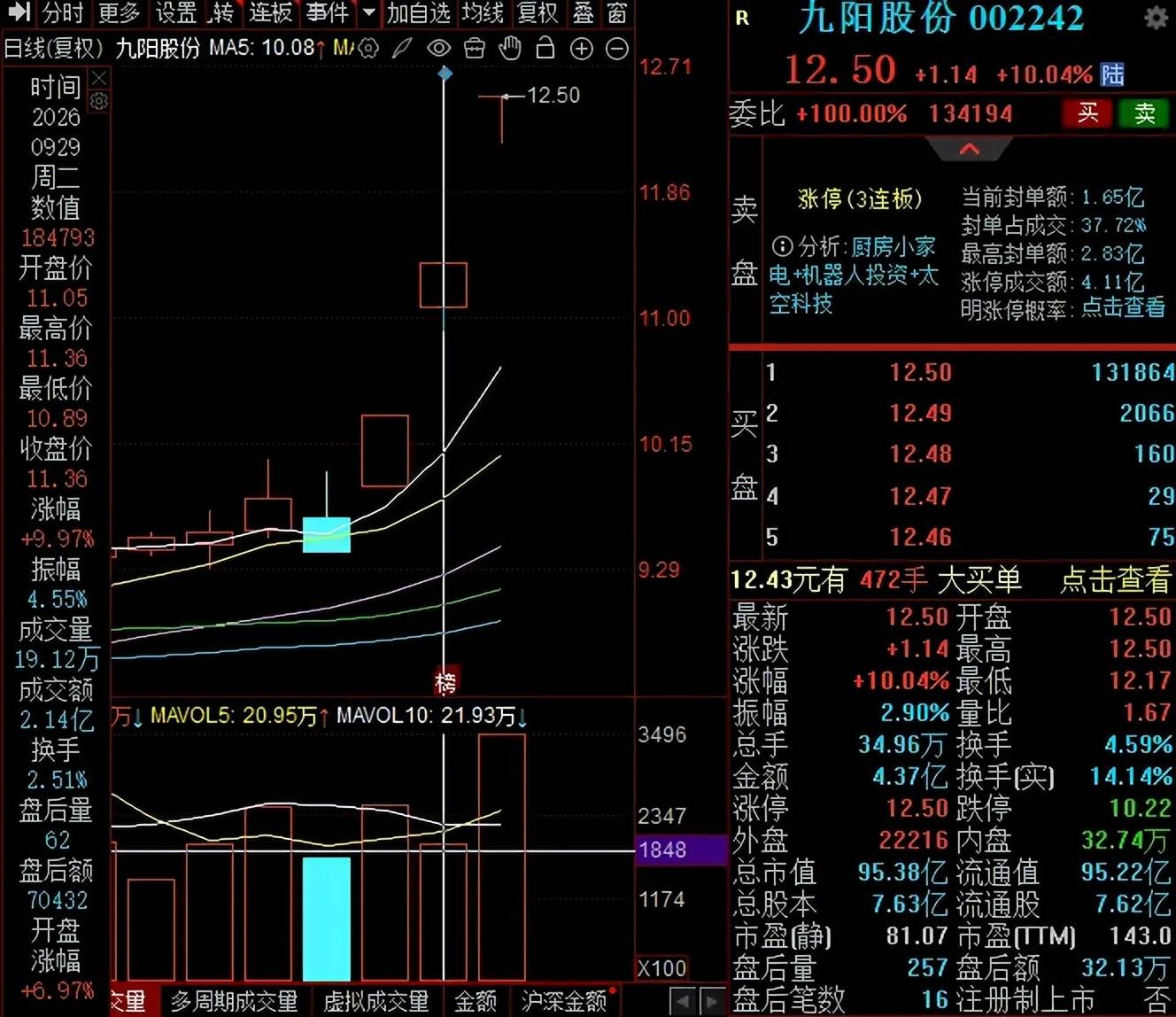Click the 榜 marker on the chart's date axis
The width and height of the screenshot is (1176, 1017).
[x=445, y=683]
